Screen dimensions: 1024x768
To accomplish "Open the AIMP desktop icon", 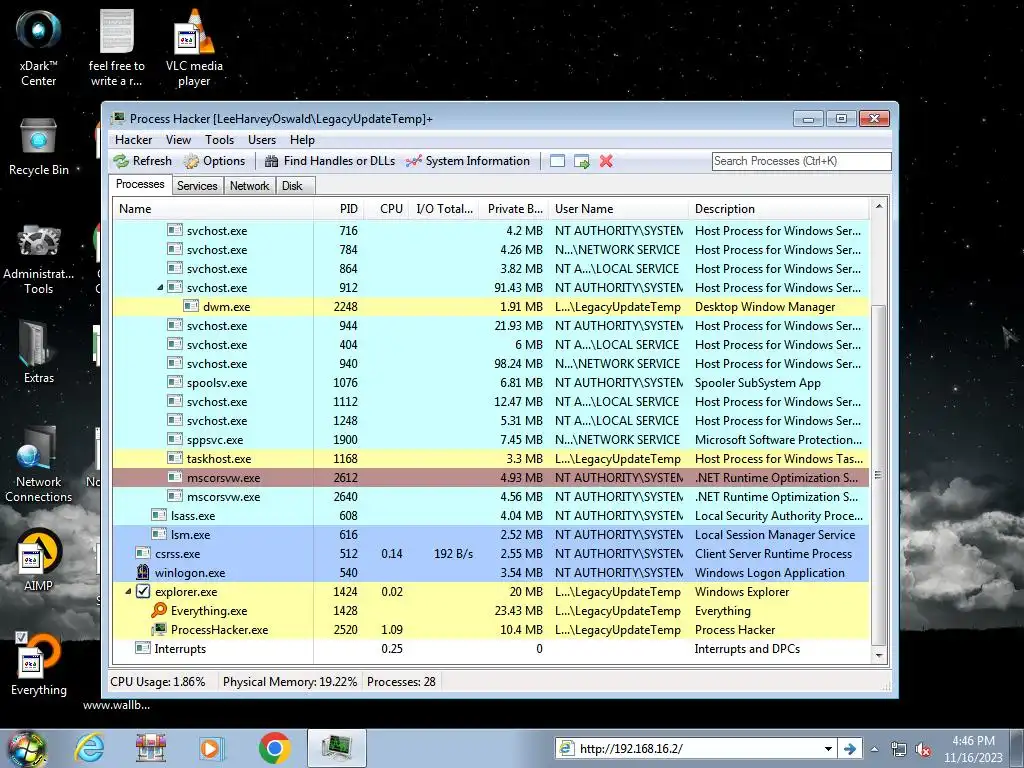I will click(x=39, y=560).
